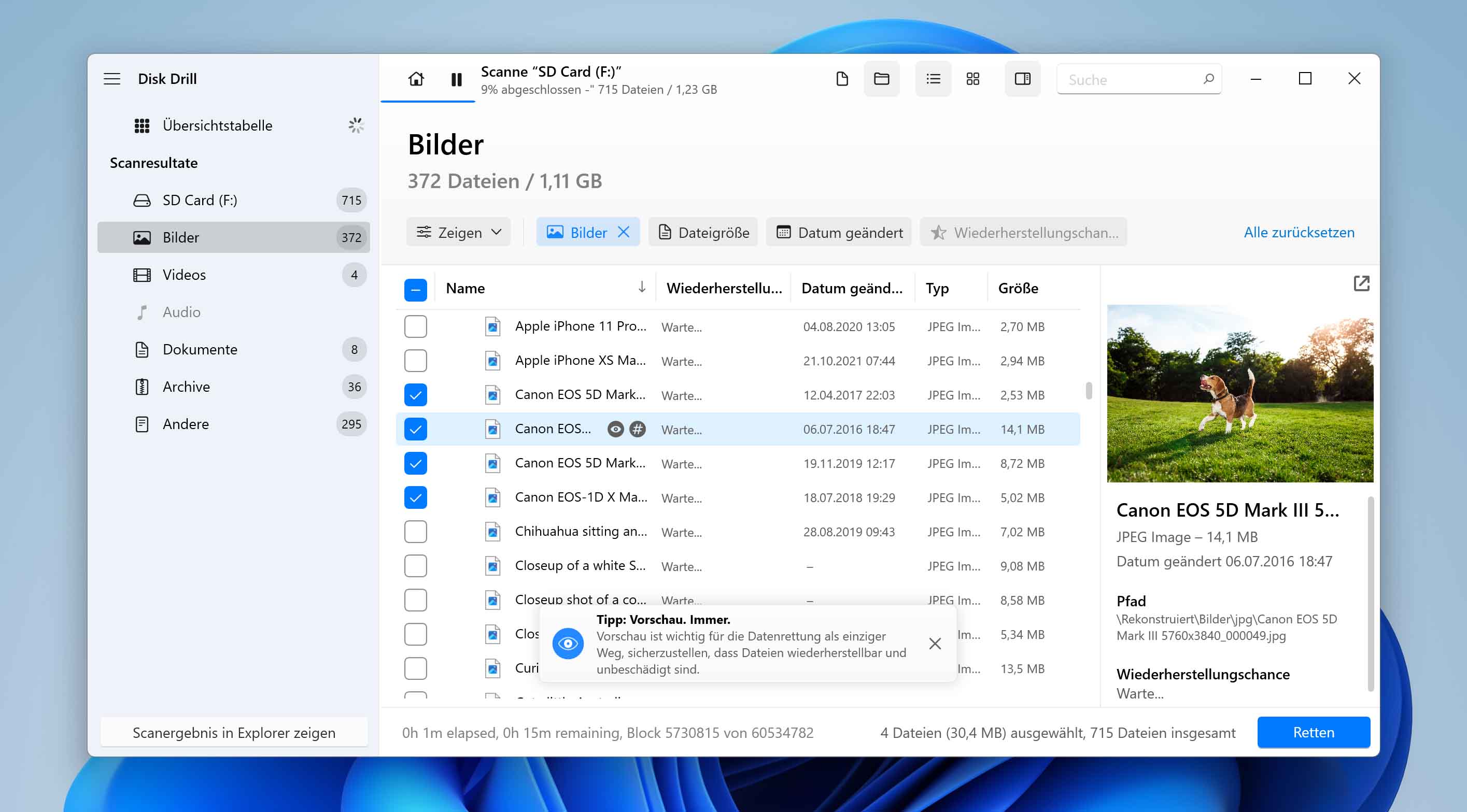Image resolution: width=1467 pixels, height=812 pixels.
Task: Switch to file view icon in toolbar
Action: coord(842,79)
